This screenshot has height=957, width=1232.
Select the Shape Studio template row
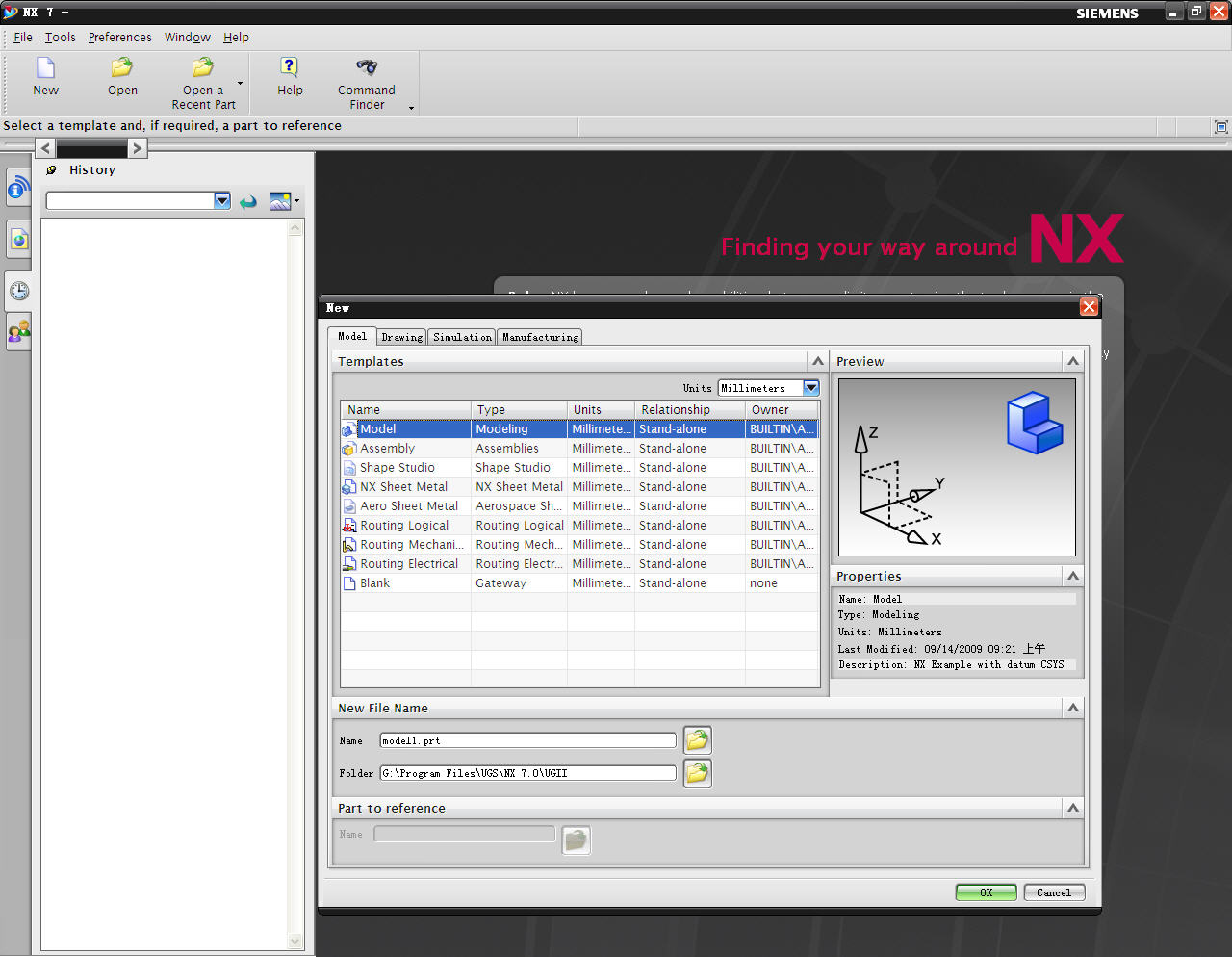(x=579, y=468)
